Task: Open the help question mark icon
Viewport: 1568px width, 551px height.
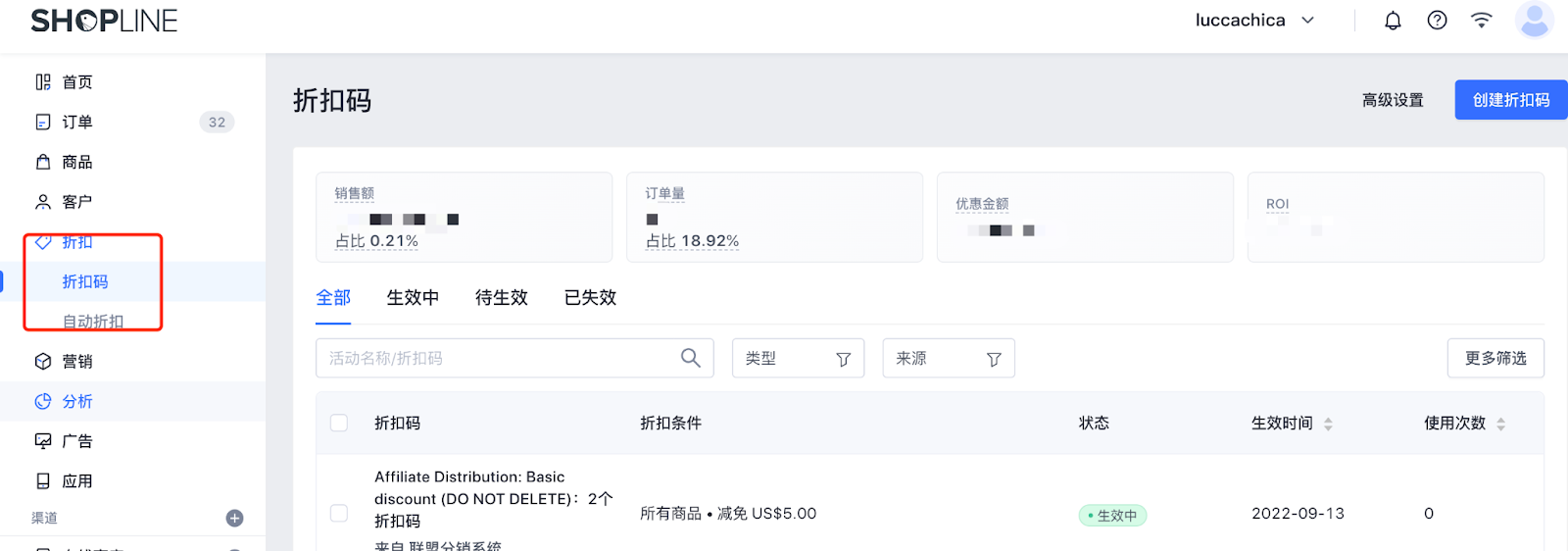Action: 1437,21
